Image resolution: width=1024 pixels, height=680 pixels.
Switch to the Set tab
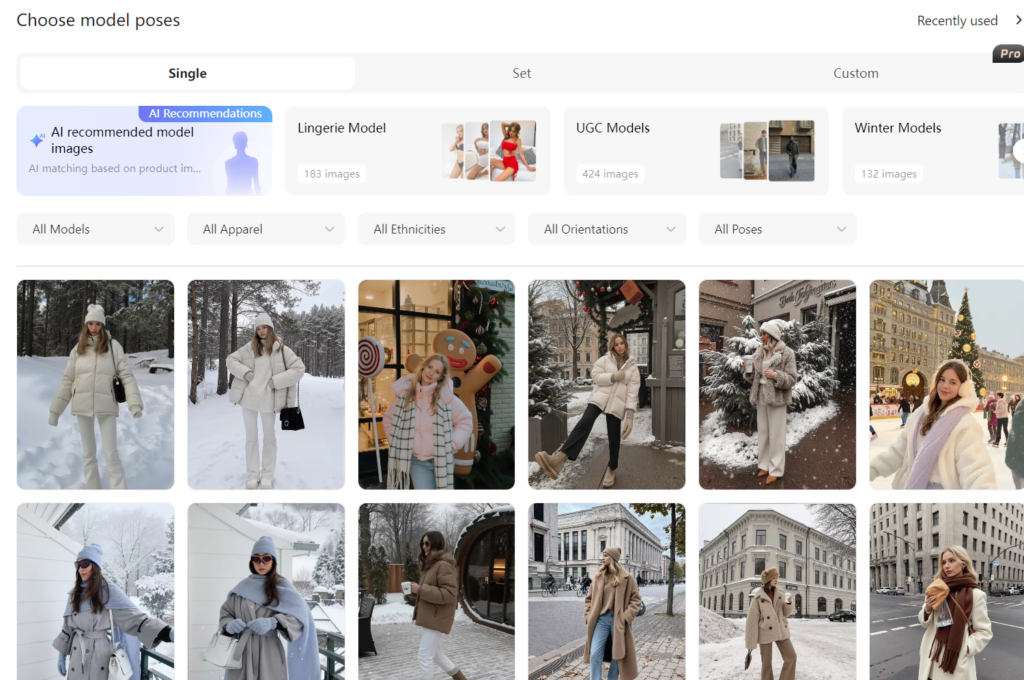(x=522, y=73)
